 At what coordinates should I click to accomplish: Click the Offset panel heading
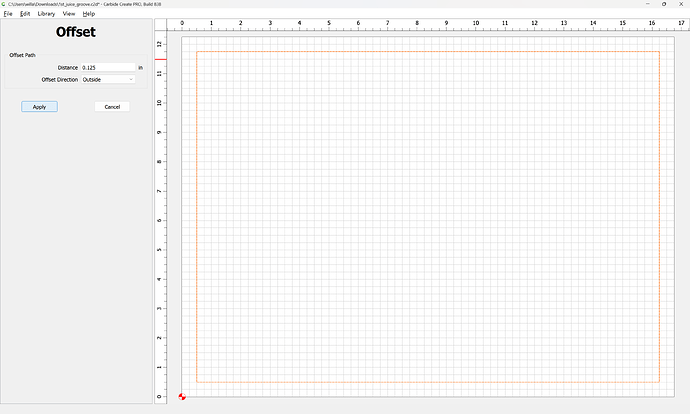76,32
